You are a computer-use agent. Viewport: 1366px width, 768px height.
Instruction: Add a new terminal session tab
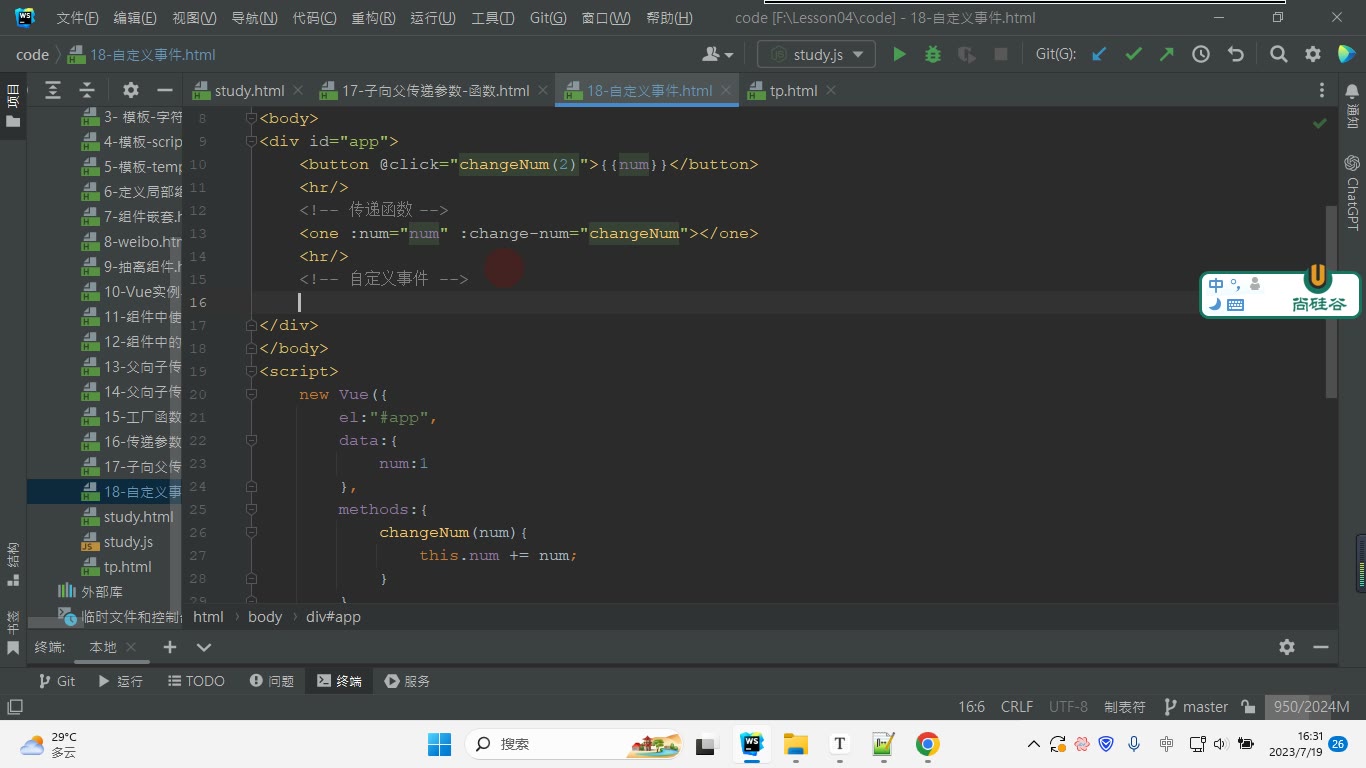(170, 647)
